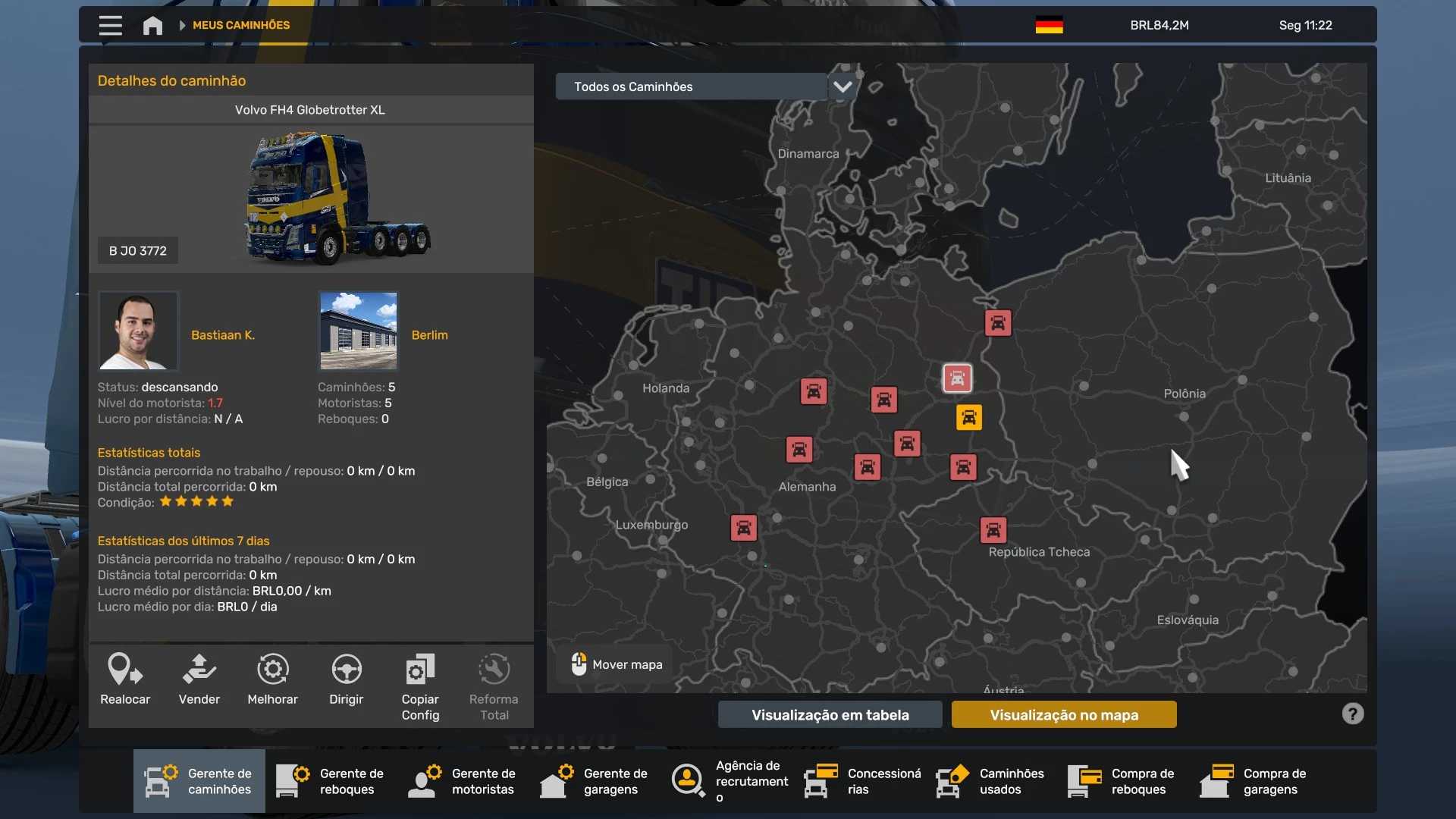This screenshot has width=1456, height=819.
Task: Click the Seg 11:22 clock
Action: point(1305,25)
